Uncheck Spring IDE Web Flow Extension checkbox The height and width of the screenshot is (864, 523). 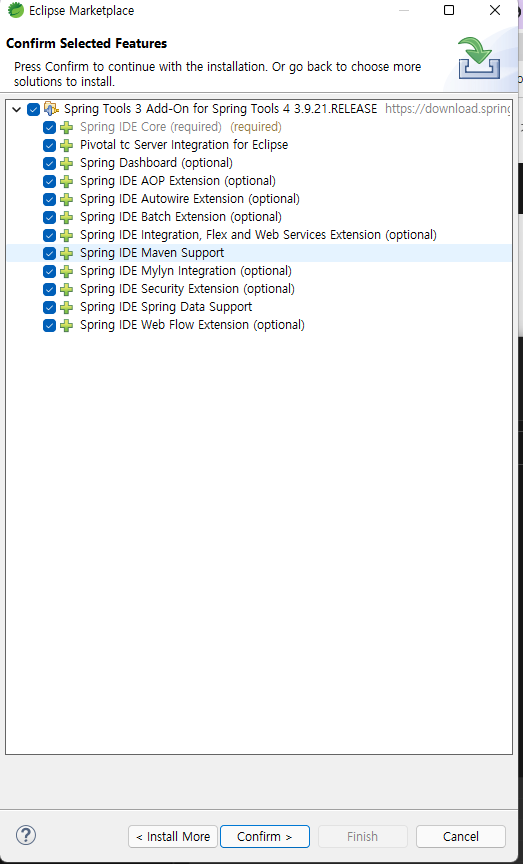pos(49,326)
